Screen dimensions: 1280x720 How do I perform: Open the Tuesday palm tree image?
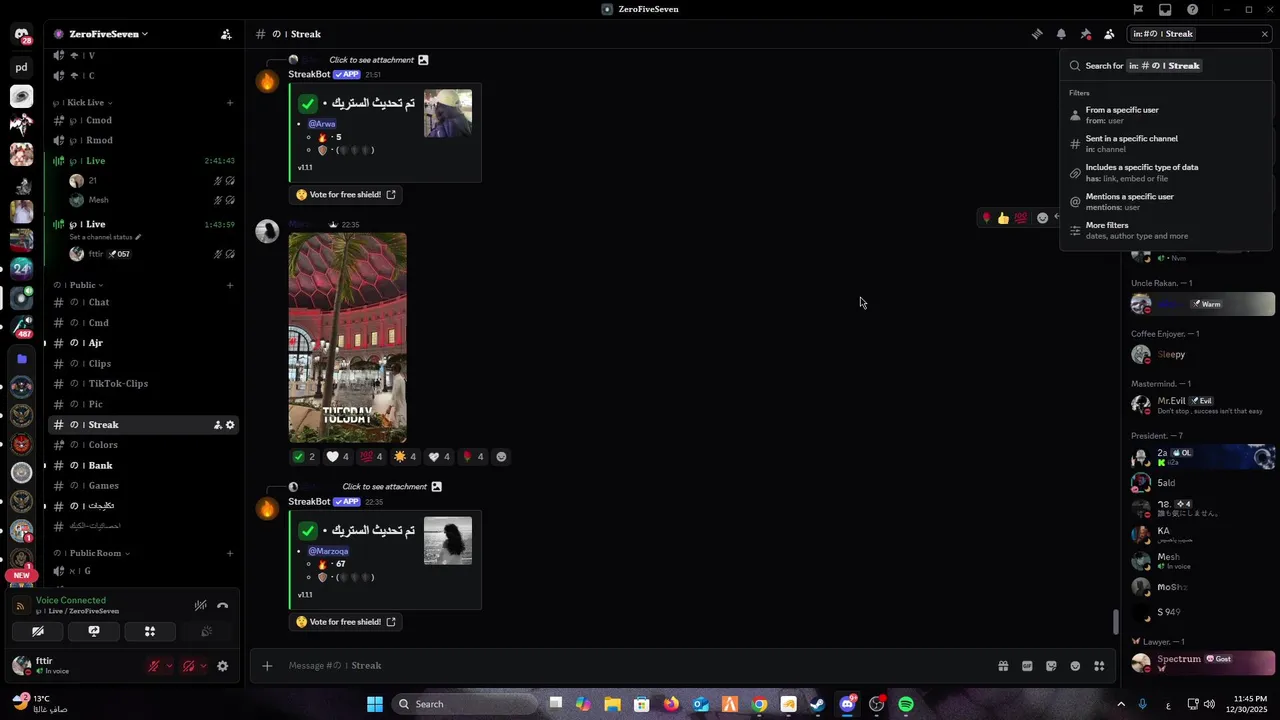point(348,338)
